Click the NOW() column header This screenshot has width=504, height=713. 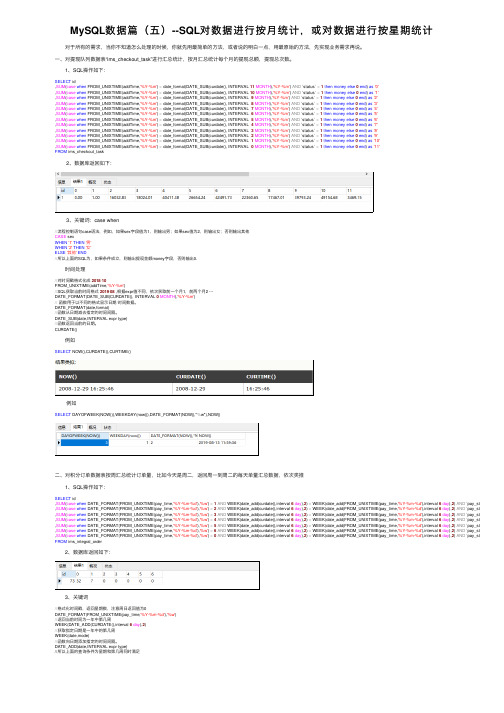tap(115, 377)
